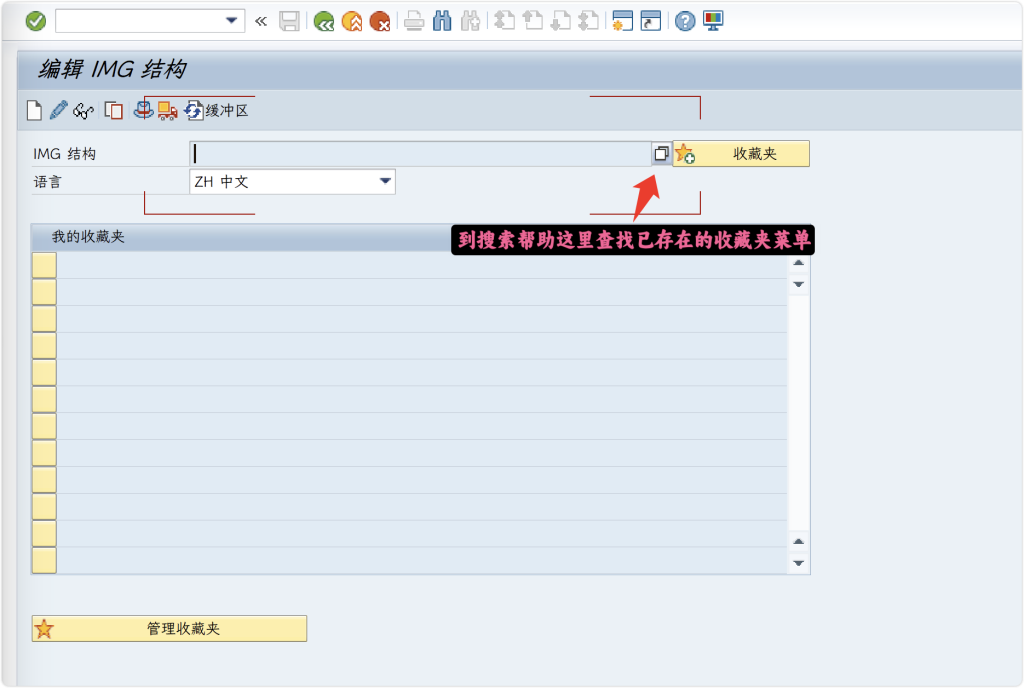Click the glasses Display icon
The width and height of the screenshot is (1024, 688).
[x=84, y=110]
